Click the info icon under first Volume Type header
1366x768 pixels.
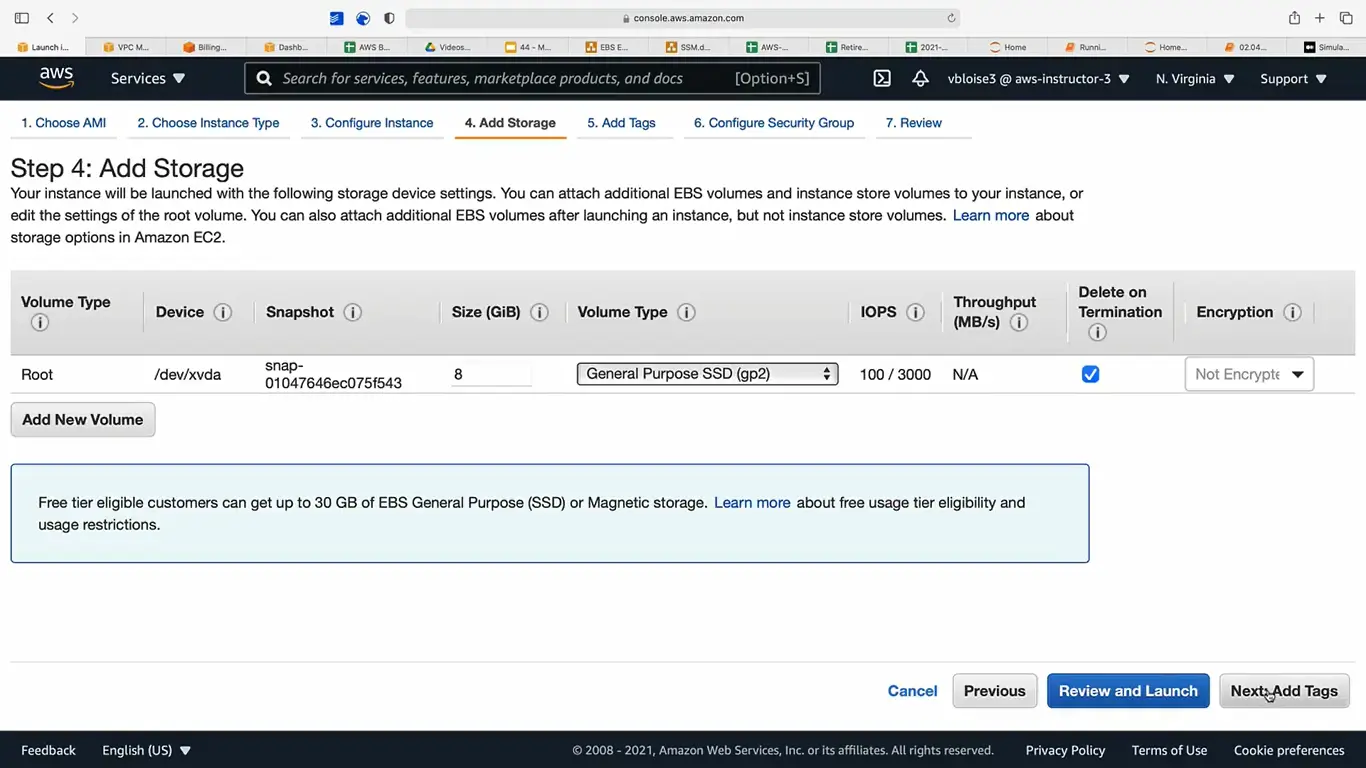[x=40, y=322]
